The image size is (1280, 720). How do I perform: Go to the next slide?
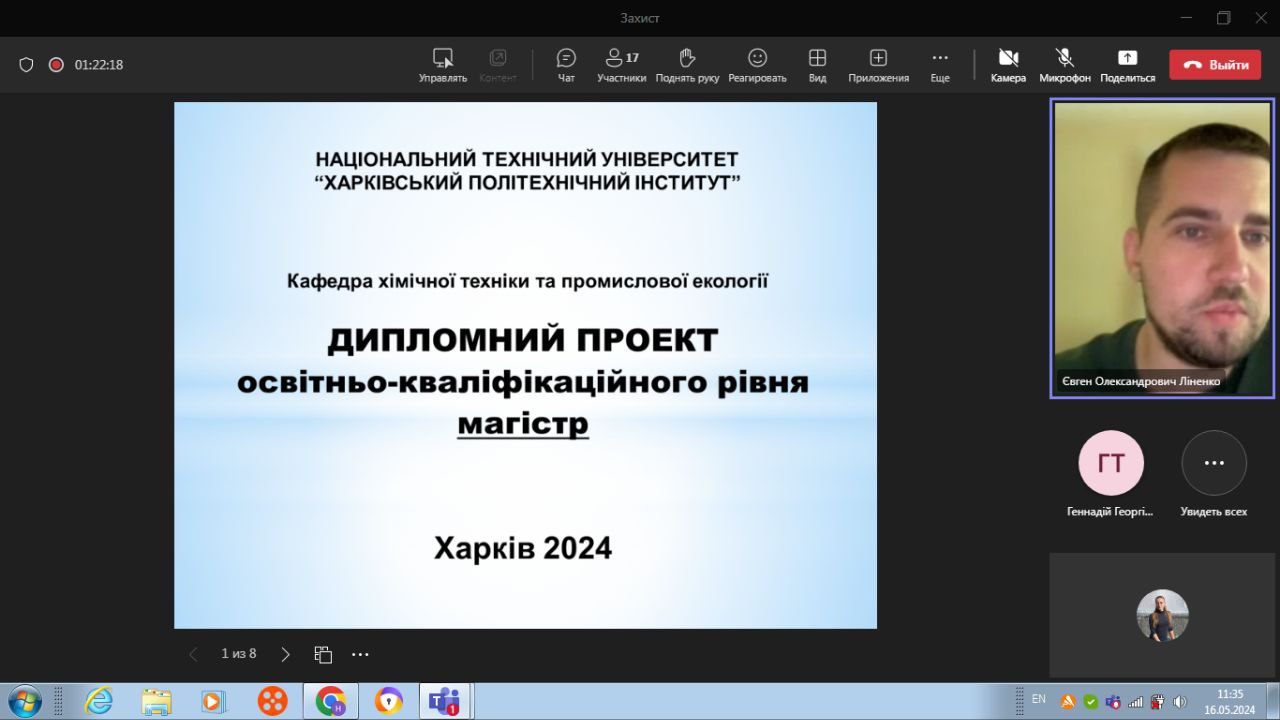[285, 654]
